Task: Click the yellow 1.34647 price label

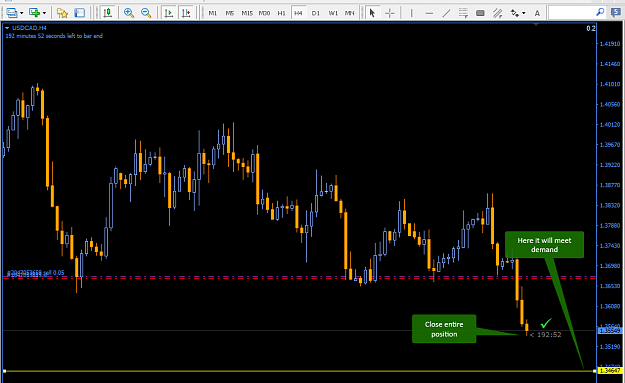Action: pyautogui.click(x=610, y=371)
